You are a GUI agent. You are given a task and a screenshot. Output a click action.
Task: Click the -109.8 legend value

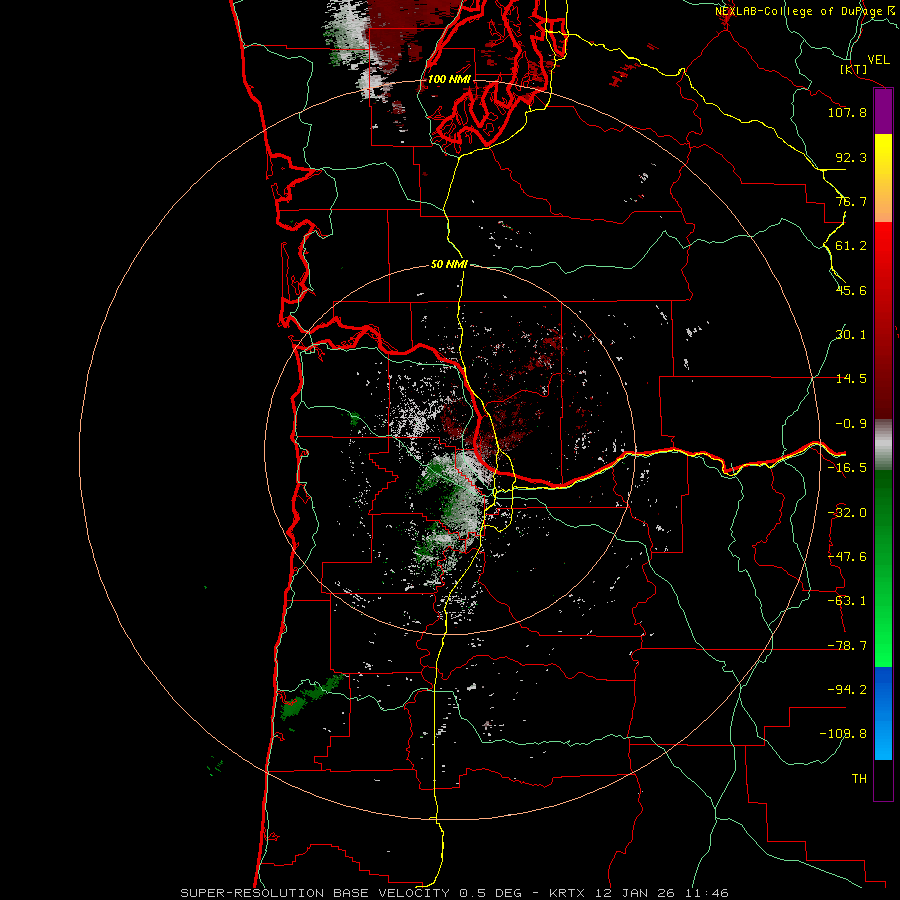[843, 734]
